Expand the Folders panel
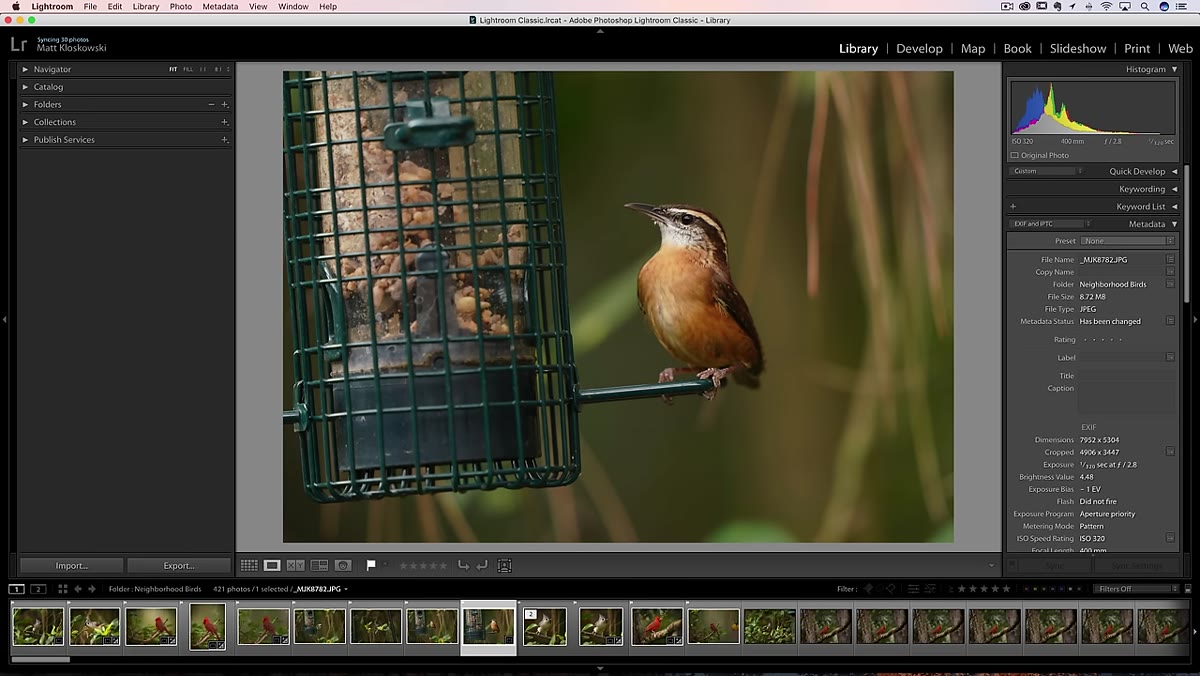Image resolution: width=1200 pixels, height=676 pixels. (x=26, y=104)
